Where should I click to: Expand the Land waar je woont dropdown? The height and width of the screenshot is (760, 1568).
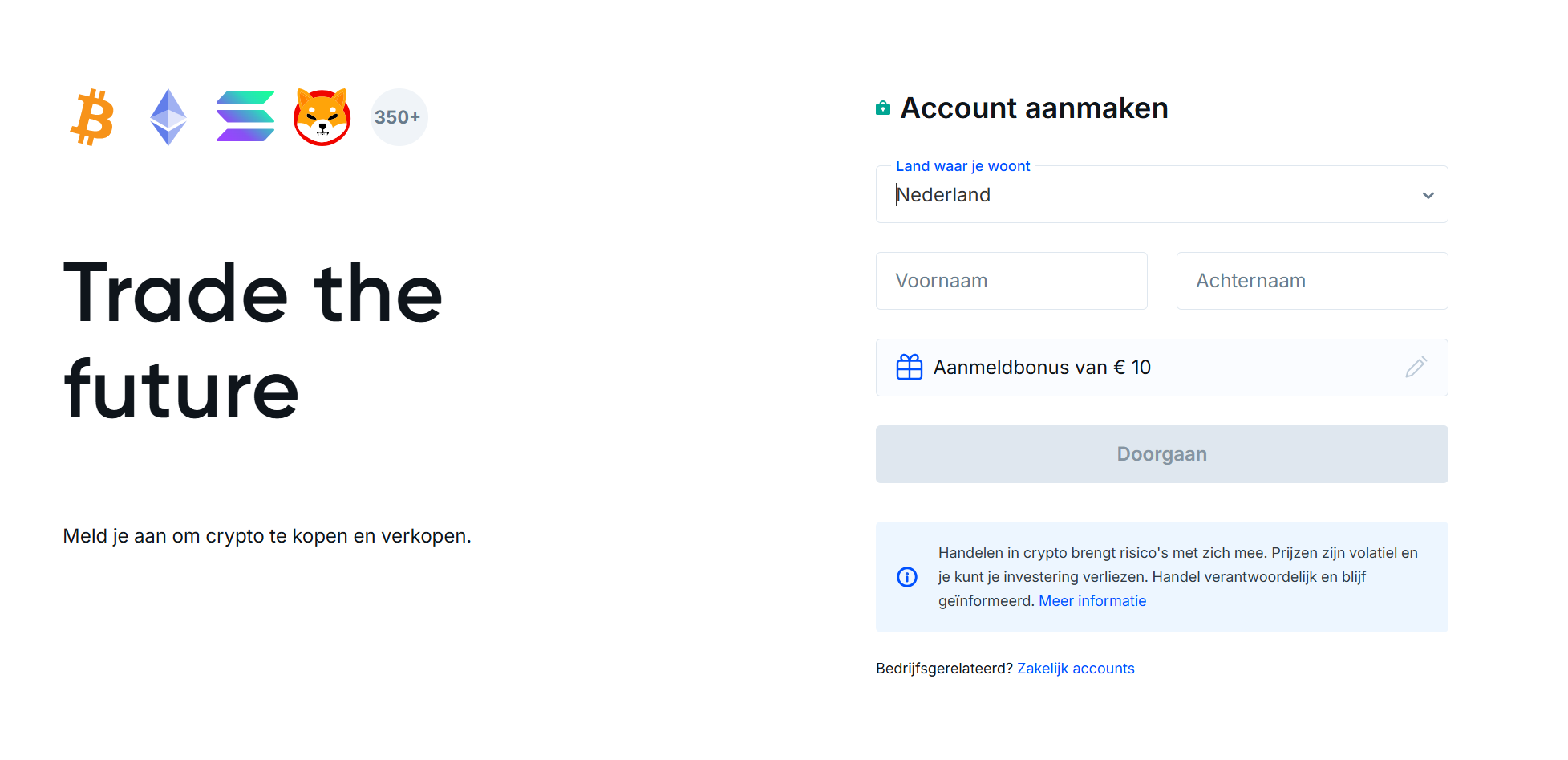pos(1161,194)
